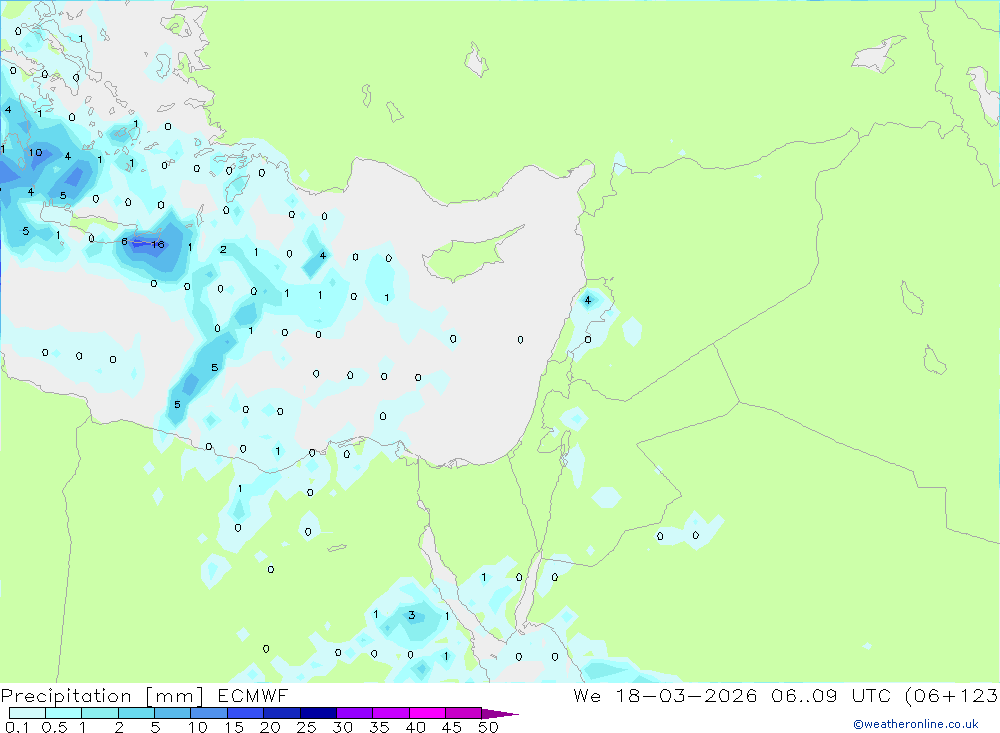This screenshot has height=733, width=1000.
Task: Pick the legend swatch between 2 and 5
Action: (x=136, y=713)
